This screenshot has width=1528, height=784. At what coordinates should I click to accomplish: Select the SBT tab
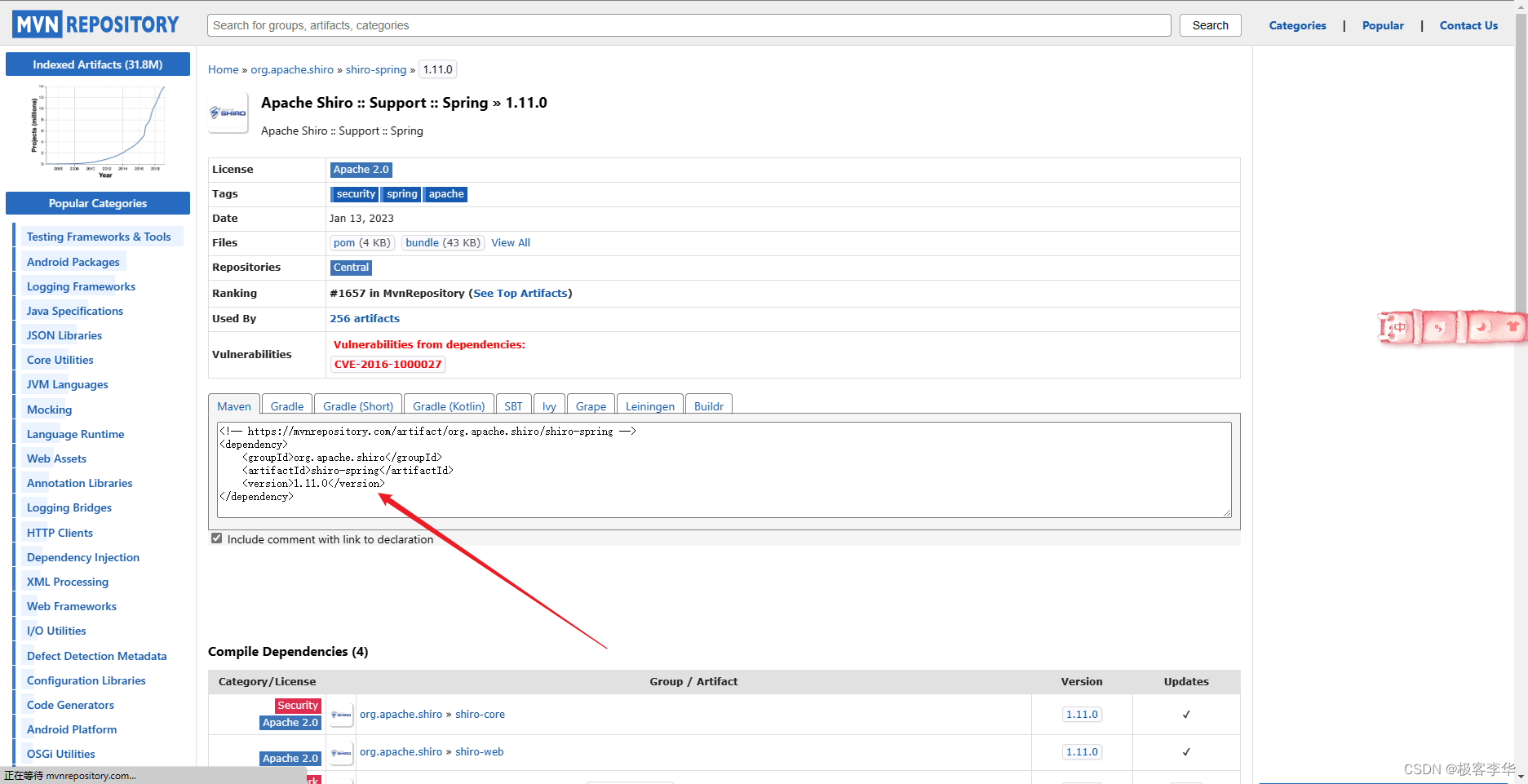click(x=513, y=406)
